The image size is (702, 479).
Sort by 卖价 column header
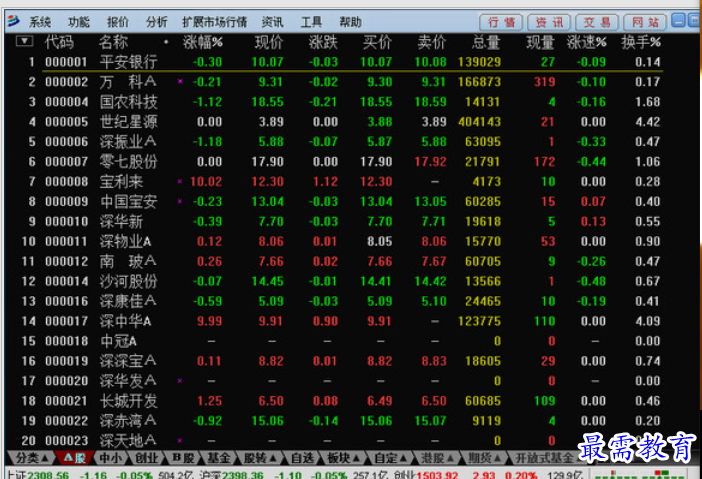tap(432, 42)
